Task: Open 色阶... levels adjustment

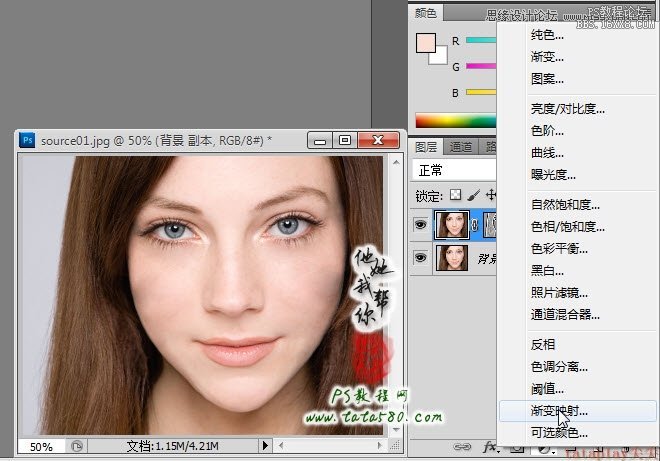Action: 547,131
